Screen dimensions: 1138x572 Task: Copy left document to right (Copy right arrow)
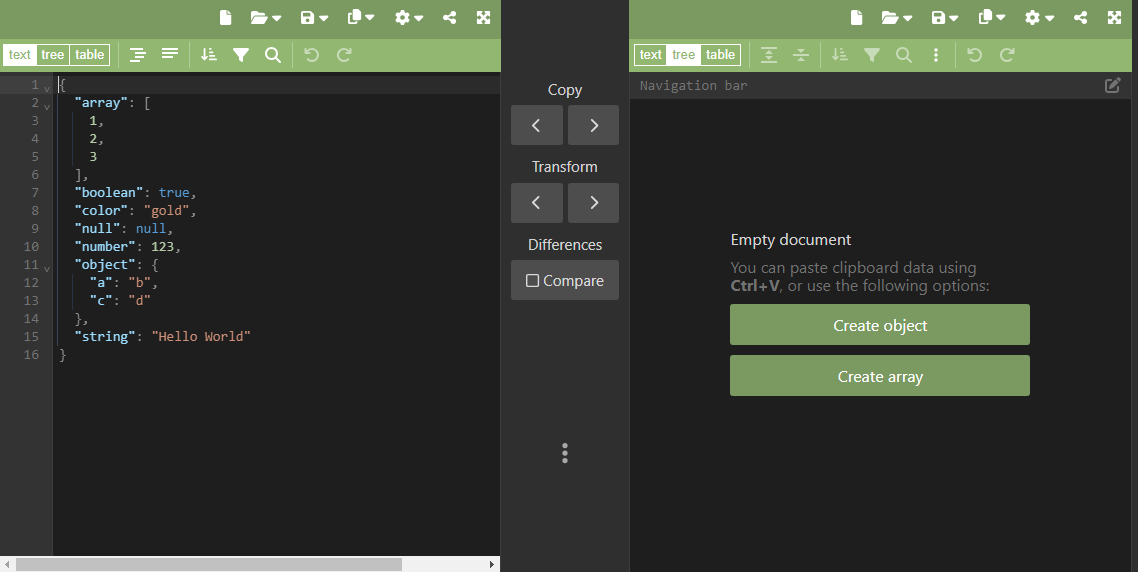(594, 125)
